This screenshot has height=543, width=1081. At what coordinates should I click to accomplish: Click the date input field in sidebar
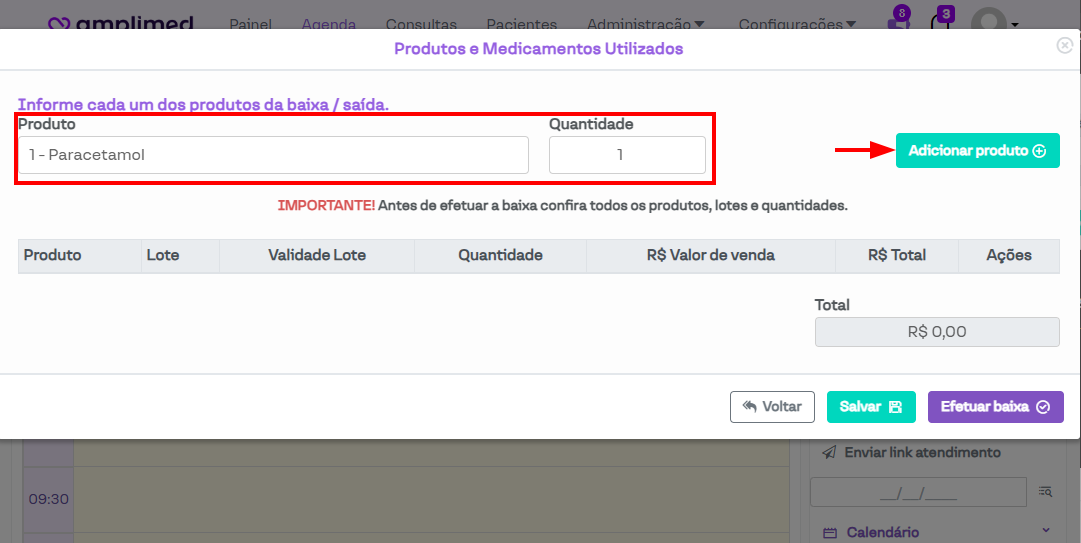[x=917, y=492]
